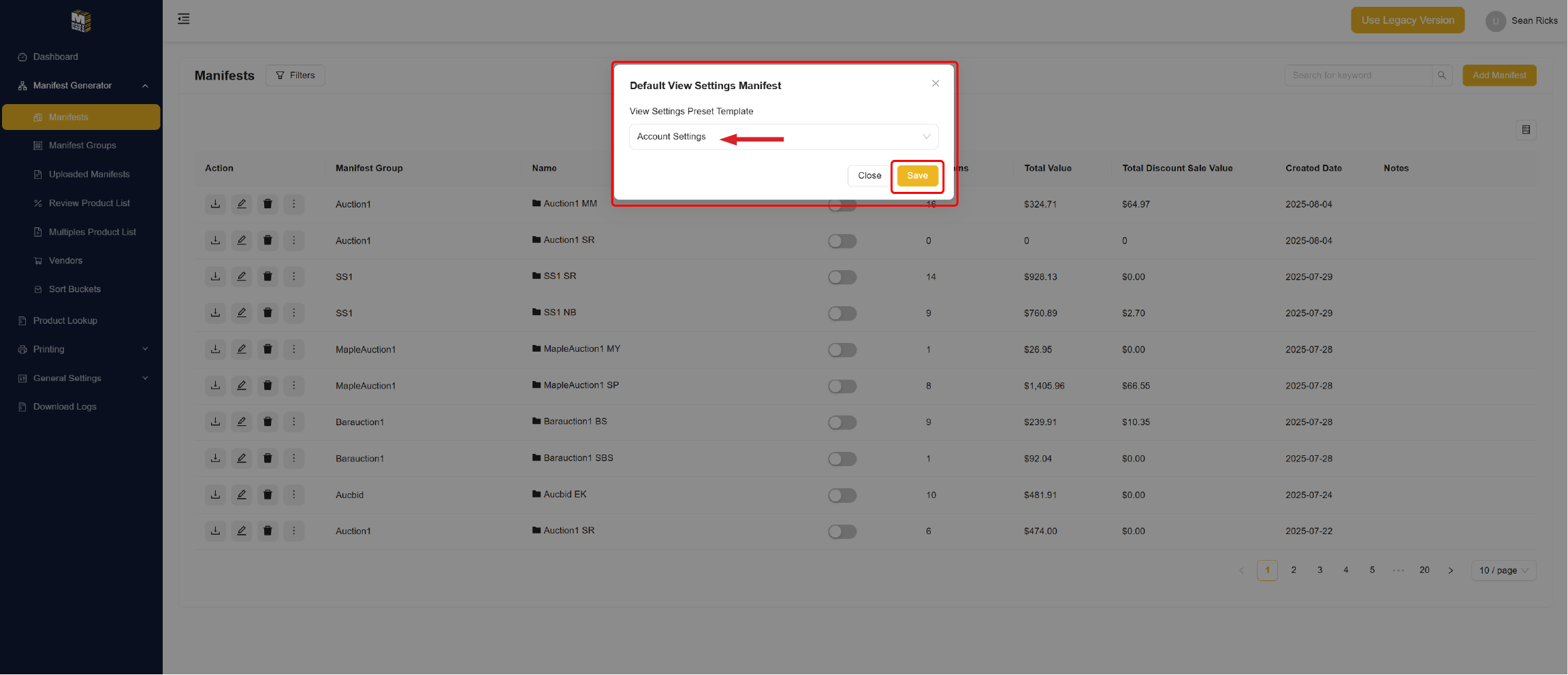The image size is (1568, 675).
Task: Open the view settings icon above the table
Action: pyautogui.click(x=1526, y=130)
